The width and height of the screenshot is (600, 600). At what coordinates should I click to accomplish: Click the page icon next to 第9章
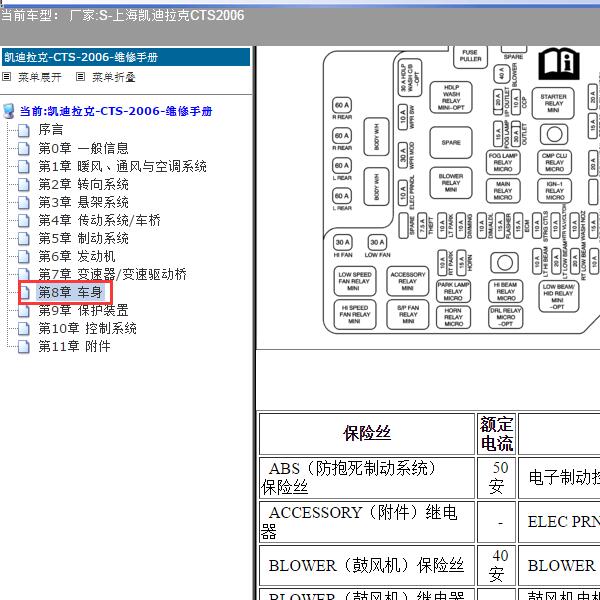[x=24, y=311]
